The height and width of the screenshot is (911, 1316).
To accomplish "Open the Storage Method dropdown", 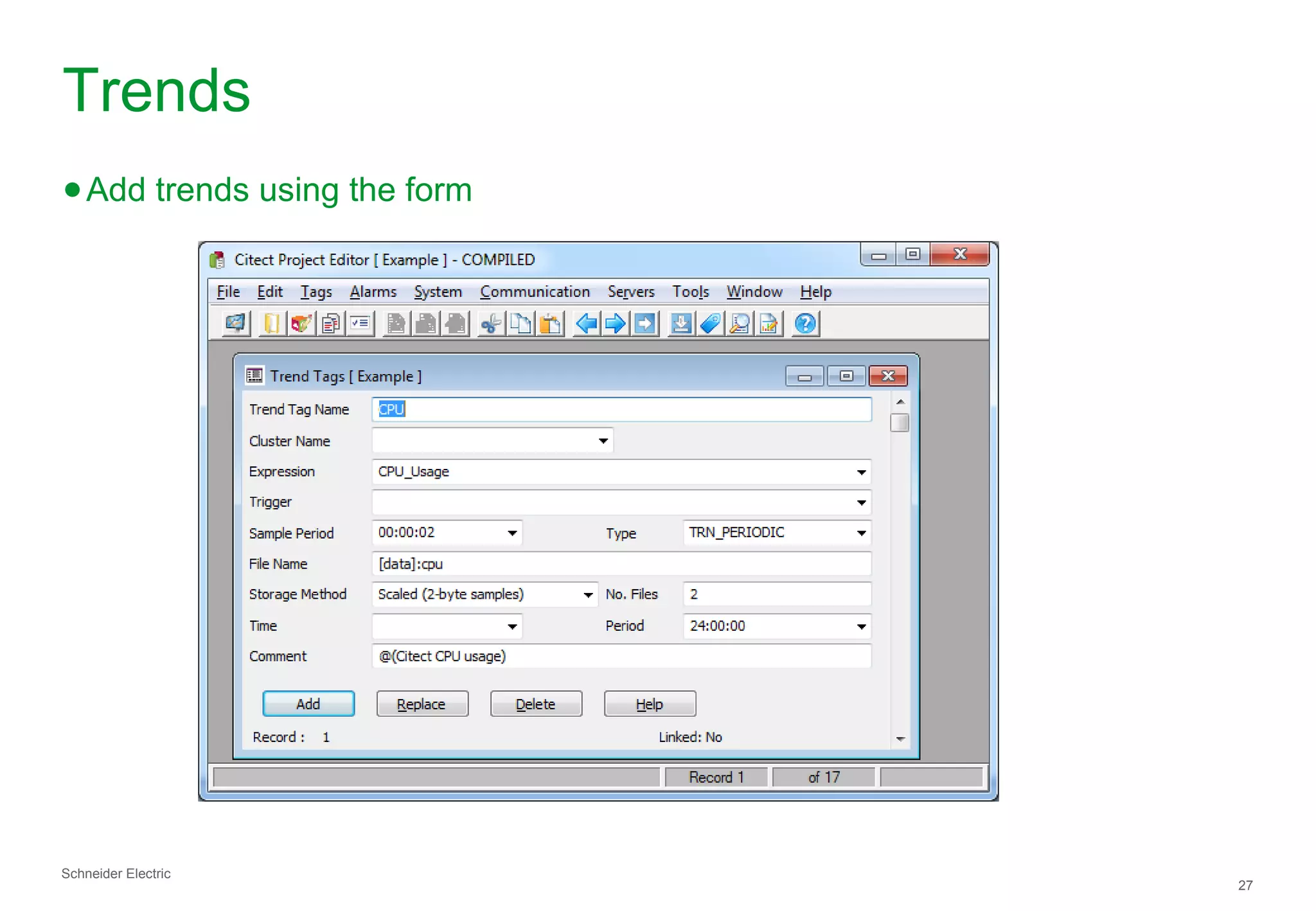I will click(x=587, y=595).
